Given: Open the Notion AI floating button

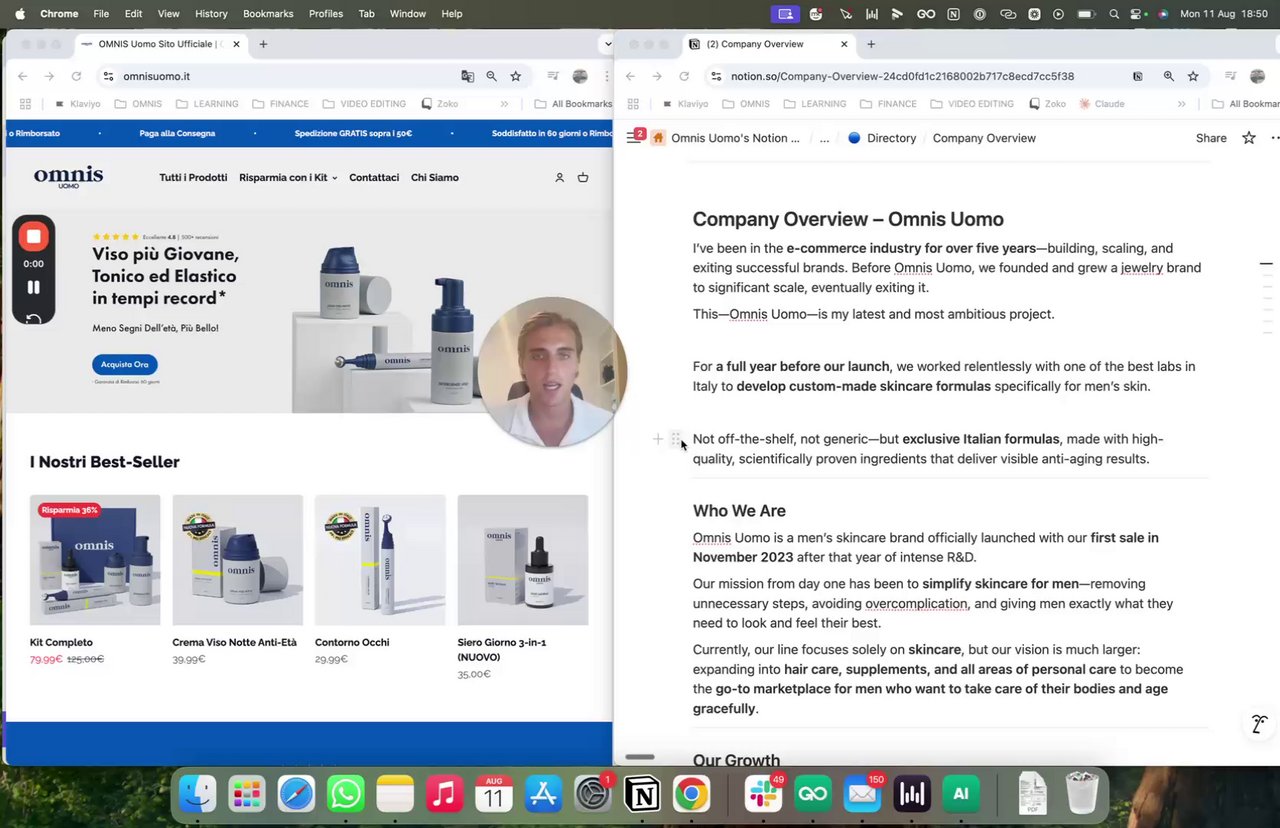Looking at the screenshot, I should pyautogui.click(x=1259, y=724).
